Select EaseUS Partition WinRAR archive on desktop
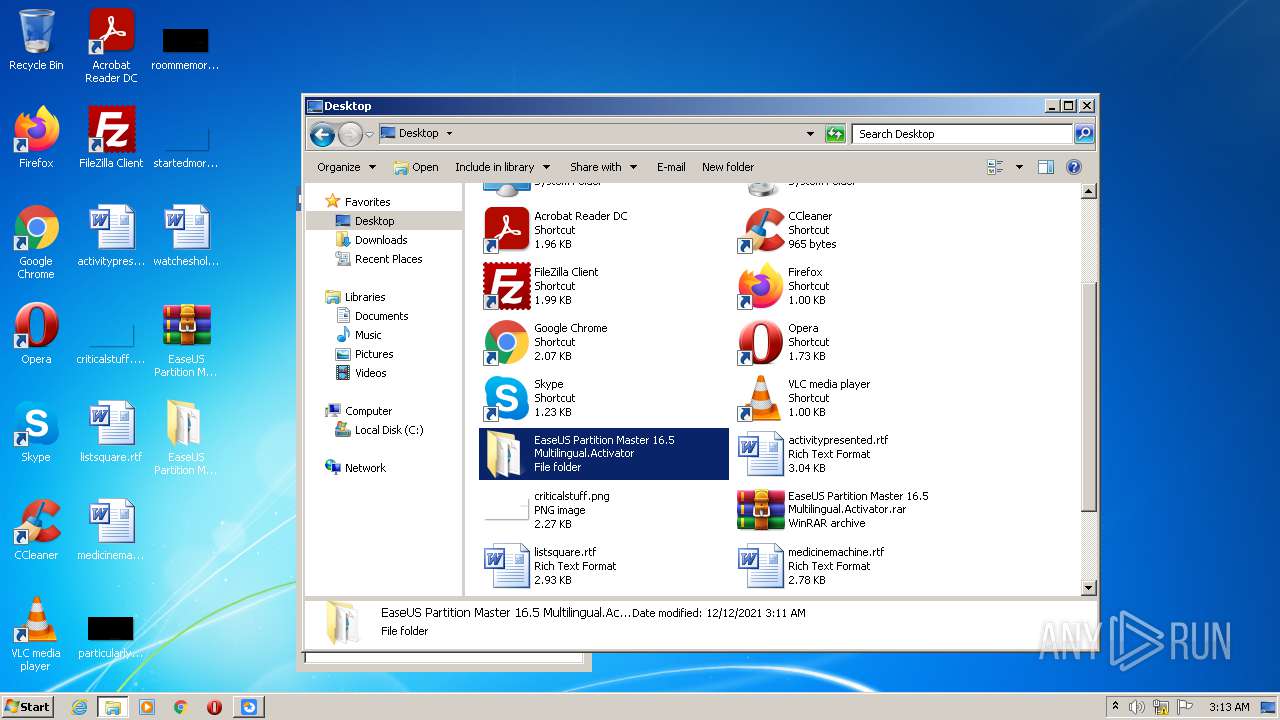Viewport: 1280px width, 720px height. pos(186,340)
